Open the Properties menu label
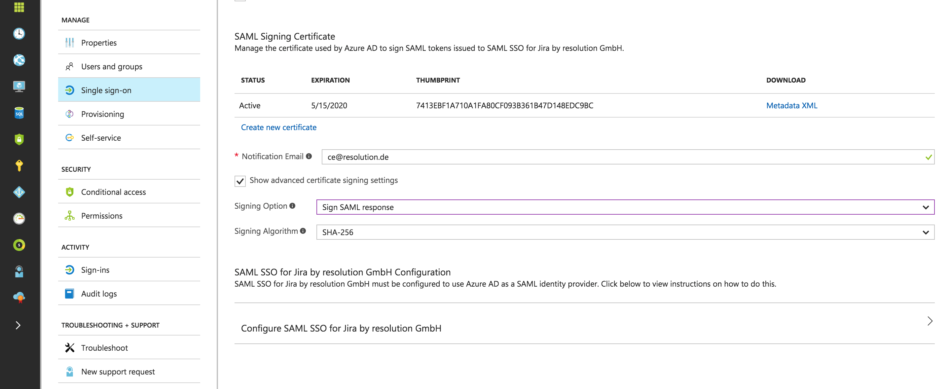The width and height of the screenshot is (950, 389). tap(99, 43)
